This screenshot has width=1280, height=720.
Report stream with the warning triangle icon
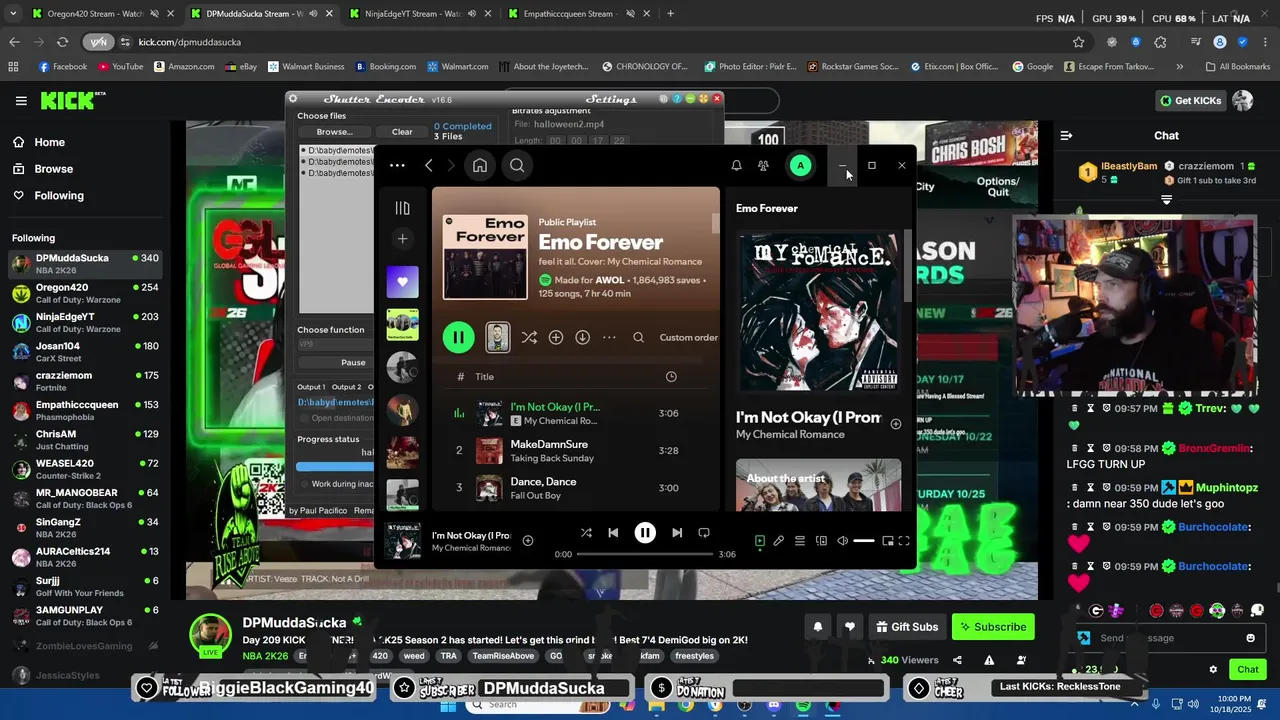(989, 660)
